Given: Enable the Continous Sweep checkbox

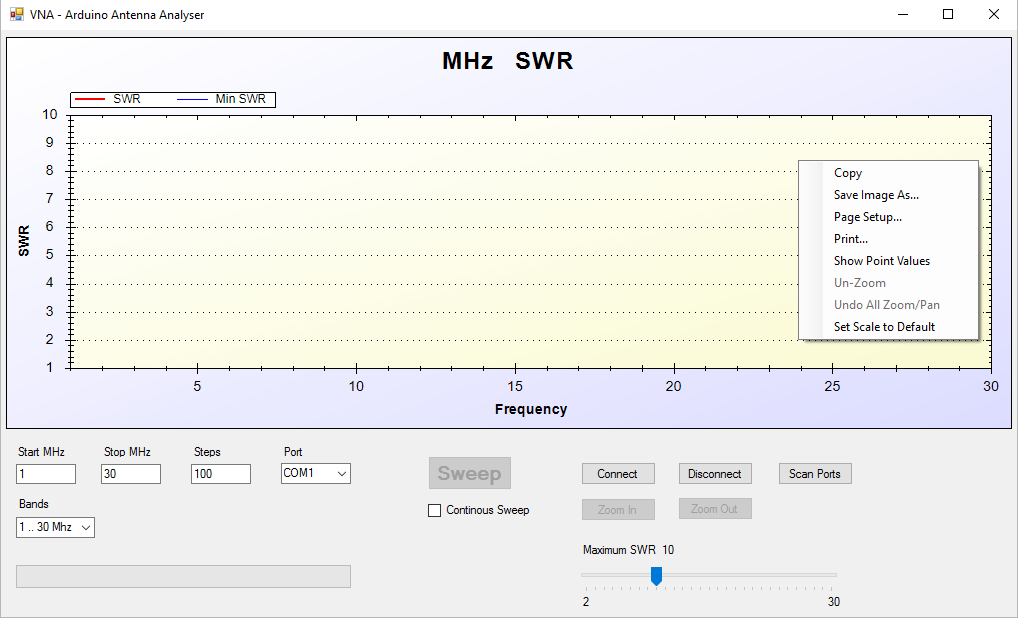Looking at the screenshot, I should 434,510.
